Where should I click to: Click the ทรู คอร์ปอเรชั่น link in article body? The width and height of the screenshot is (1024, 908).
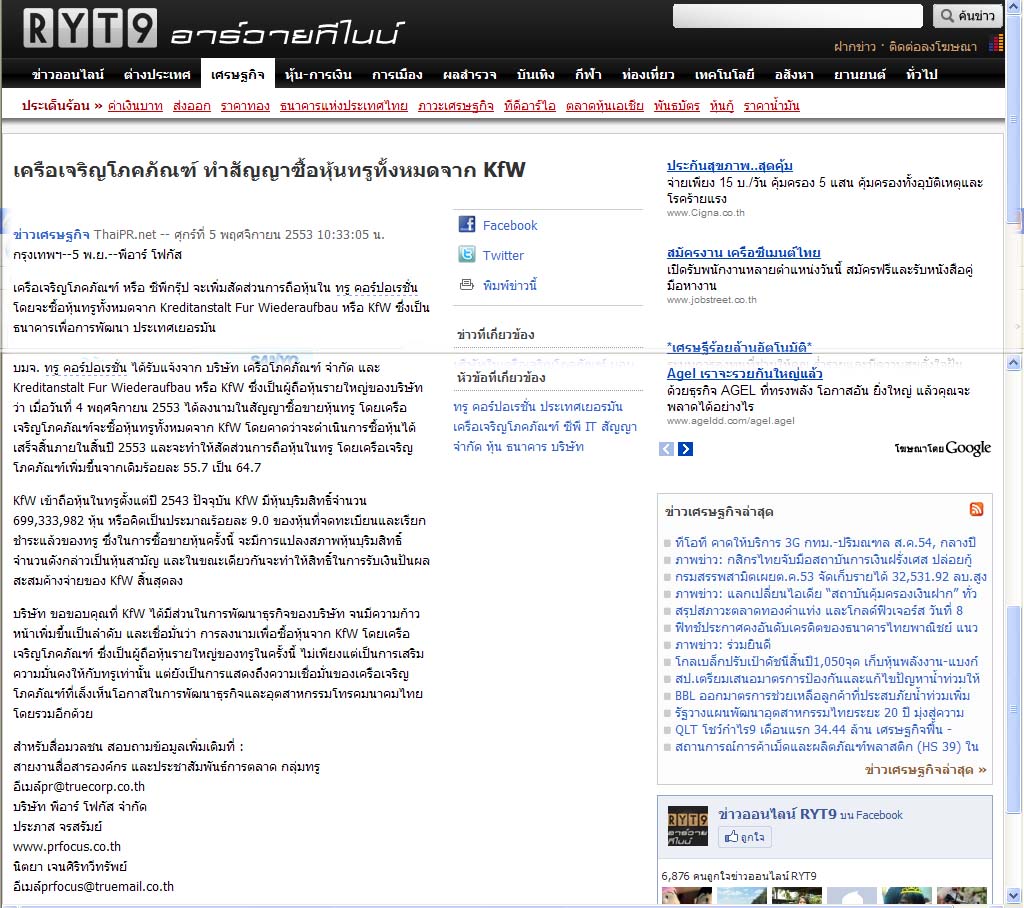(377, 287)
